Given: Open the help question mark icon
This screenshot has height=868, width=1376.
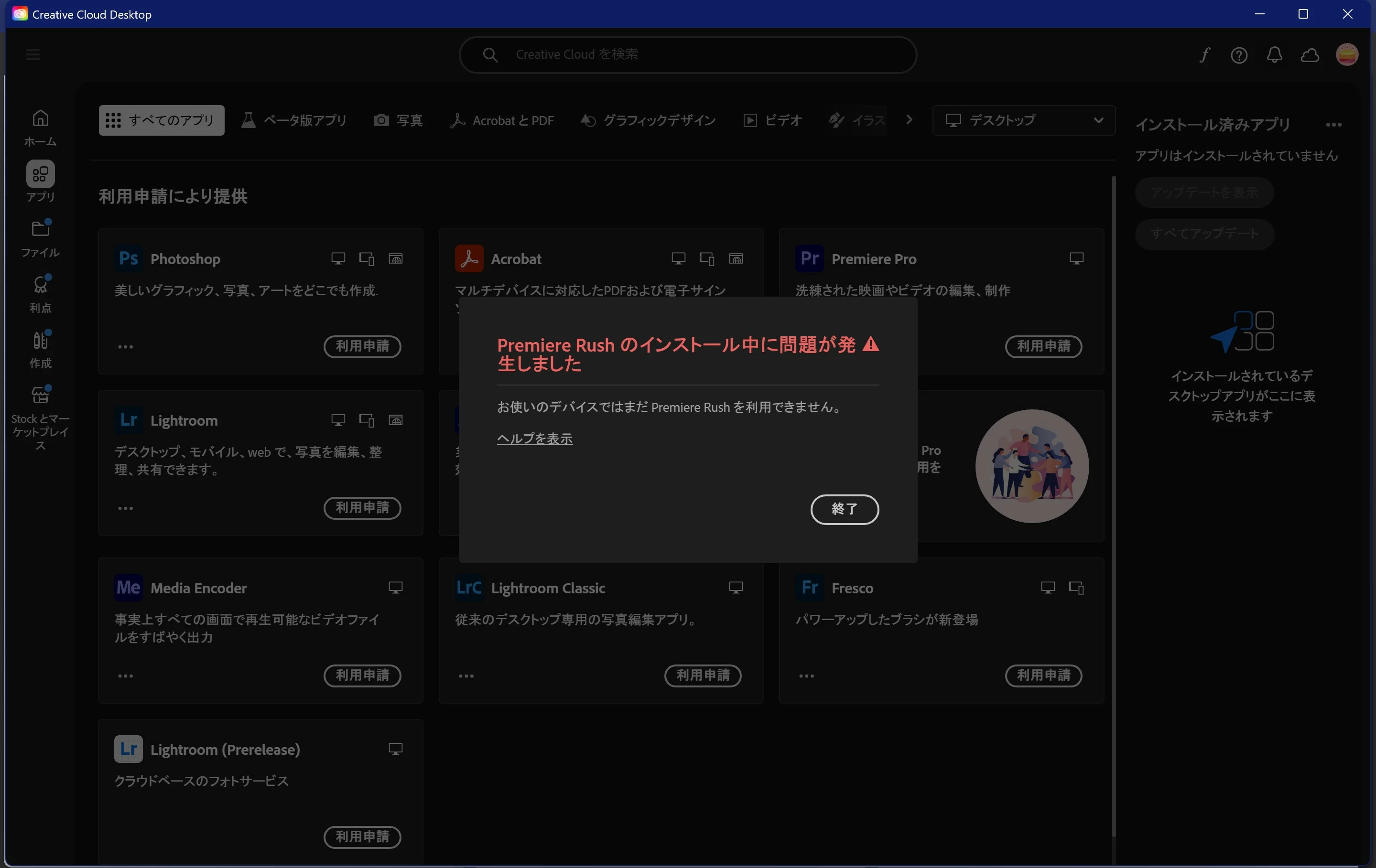Looking at the screenshot, I should pos(1239,55).
